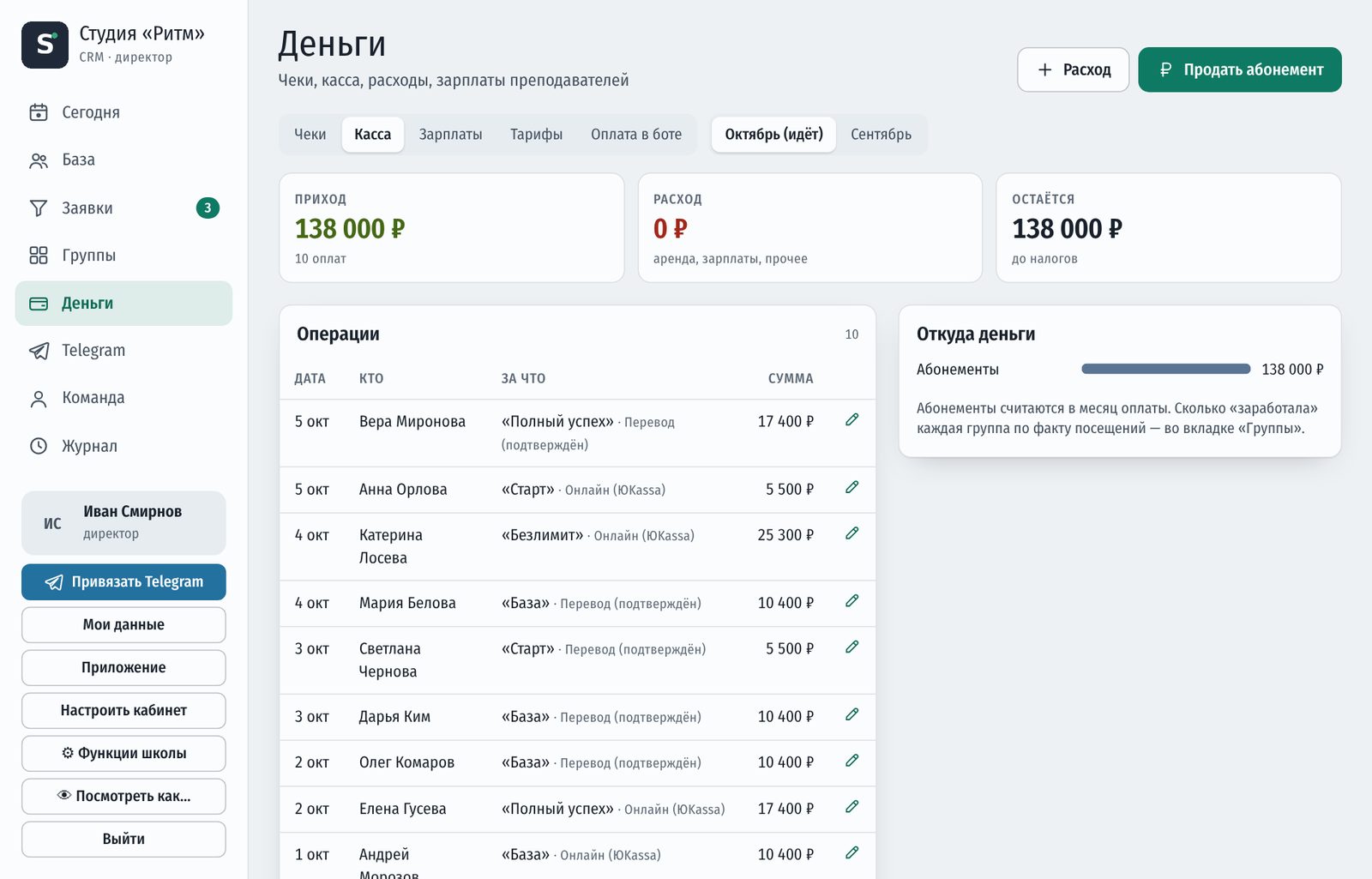Click Продать абонемент button
The width and height of the screenshot is (1372, 879).
[x=1240, y=69]
